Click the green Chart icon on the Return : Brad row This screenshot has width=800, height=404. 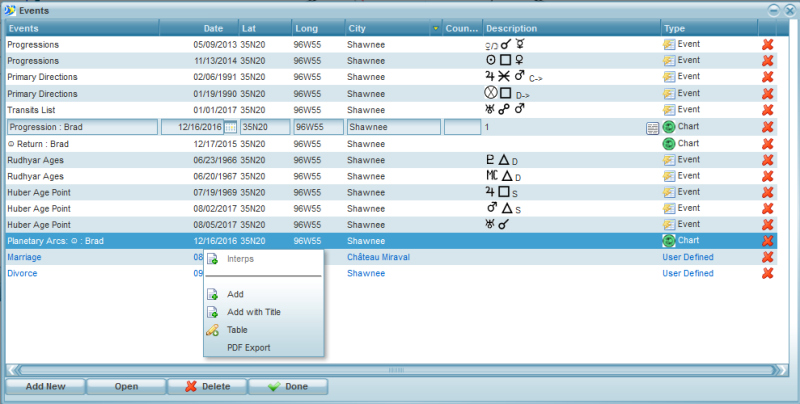pyautogui.click(x=668, y=143)
